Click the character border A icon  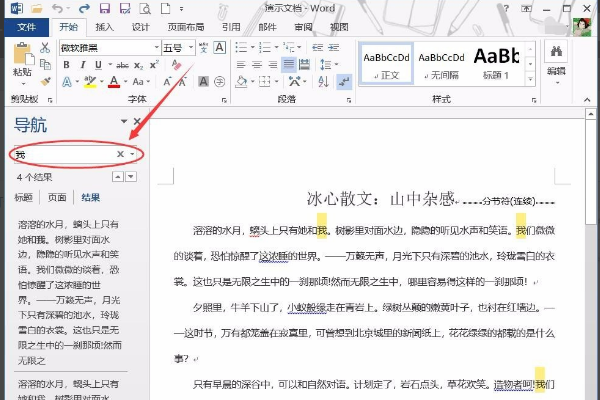pos(220,47)
